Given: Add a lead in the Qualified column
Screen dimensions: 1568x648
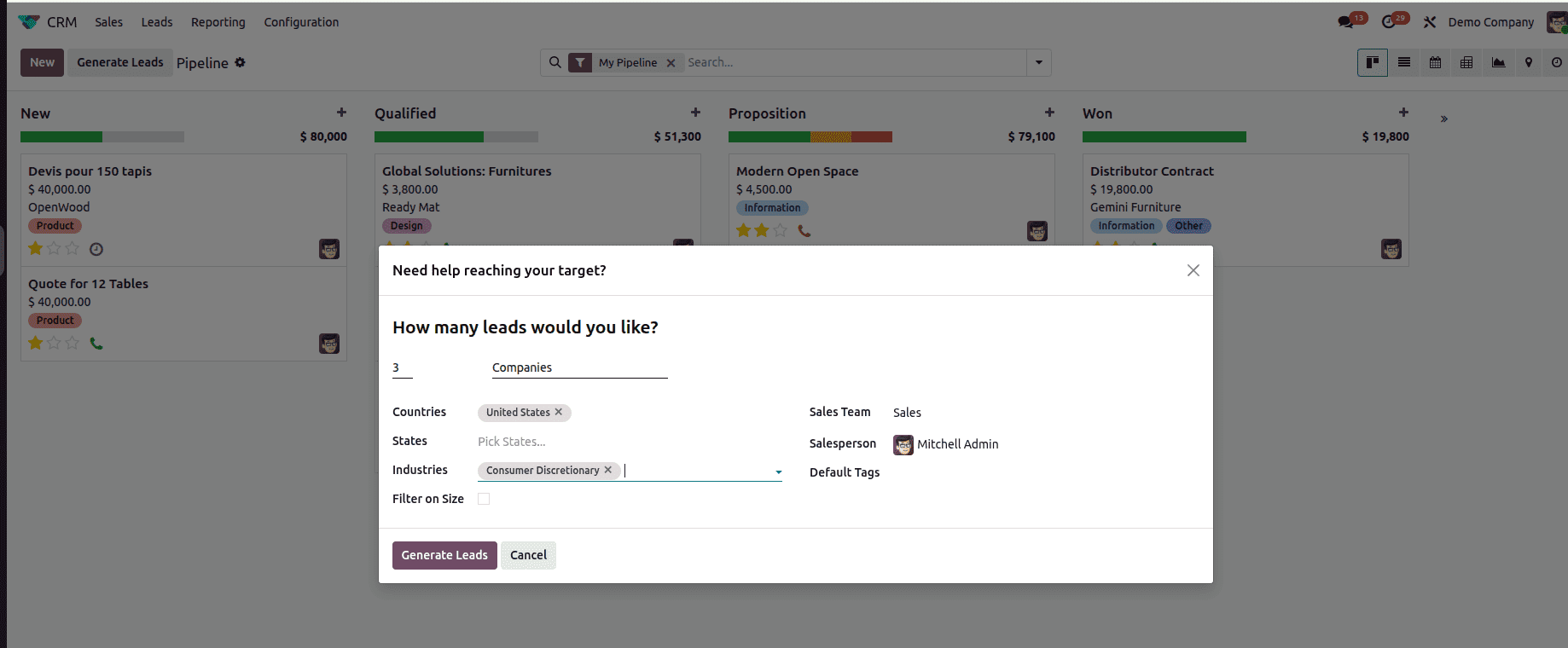Looking at the screenshot, I should click(x=695, y=113).
